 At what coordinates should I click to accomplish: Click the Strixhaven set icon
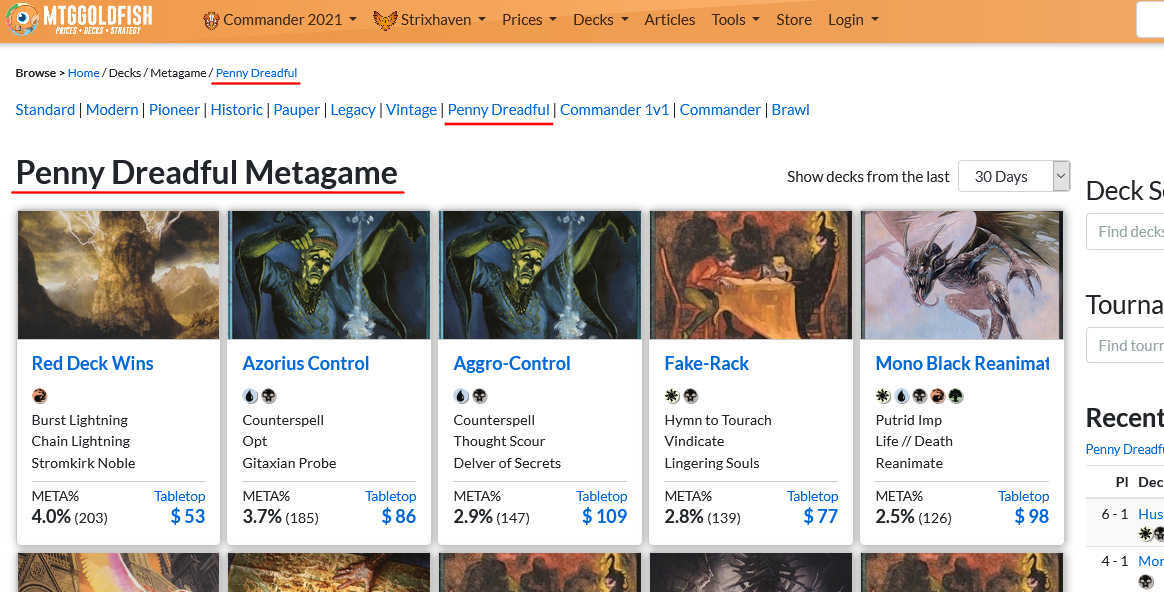385,20
